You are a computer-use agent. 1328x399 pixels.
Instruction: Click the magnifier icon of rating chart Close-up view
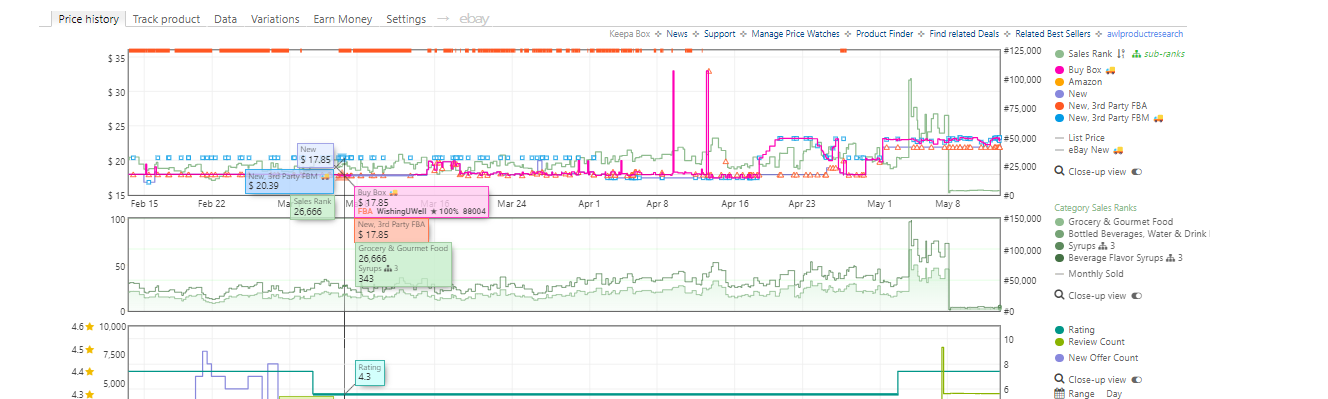coord(1060,379)
